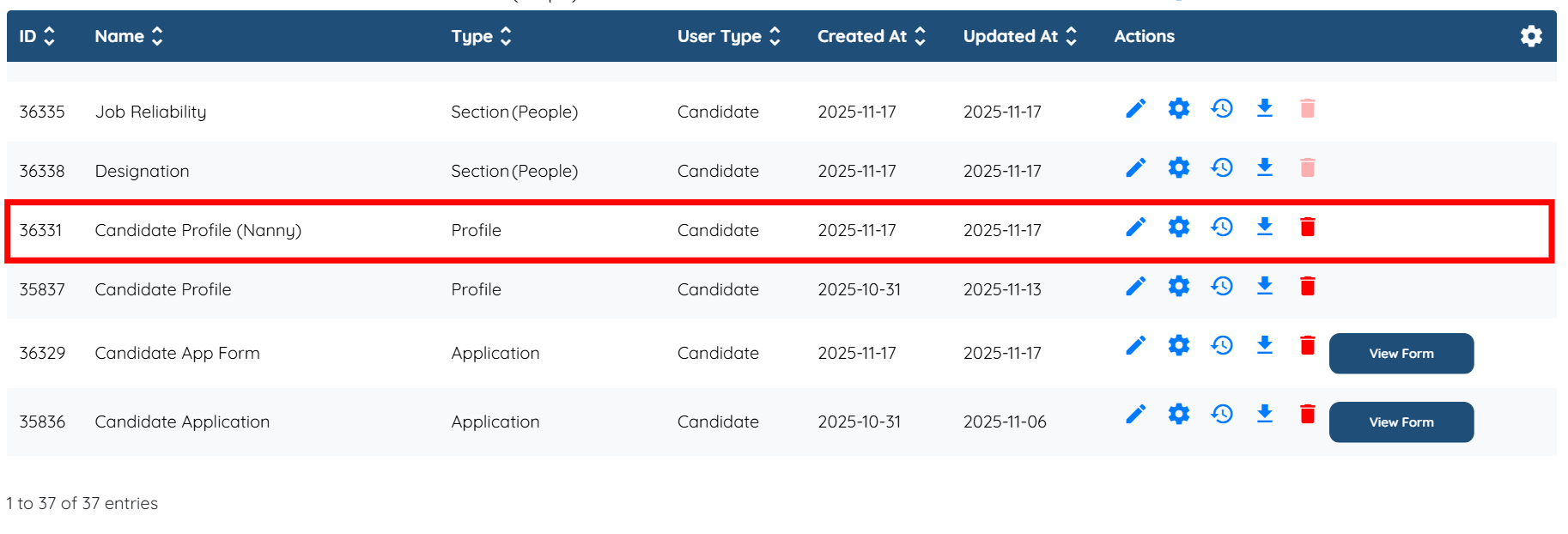The image size is (1568, 534).
Task: Click View Form for Candidate App Form
Action: [1401, 354]
